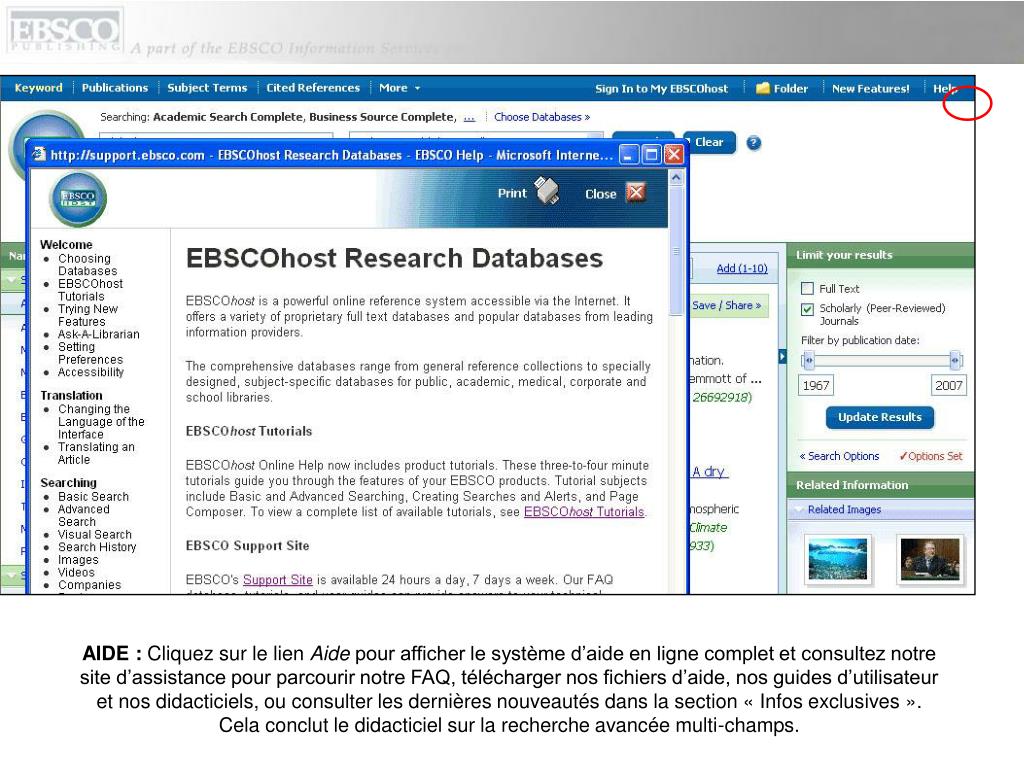Select Images help topic

click(x=78, y=560)
